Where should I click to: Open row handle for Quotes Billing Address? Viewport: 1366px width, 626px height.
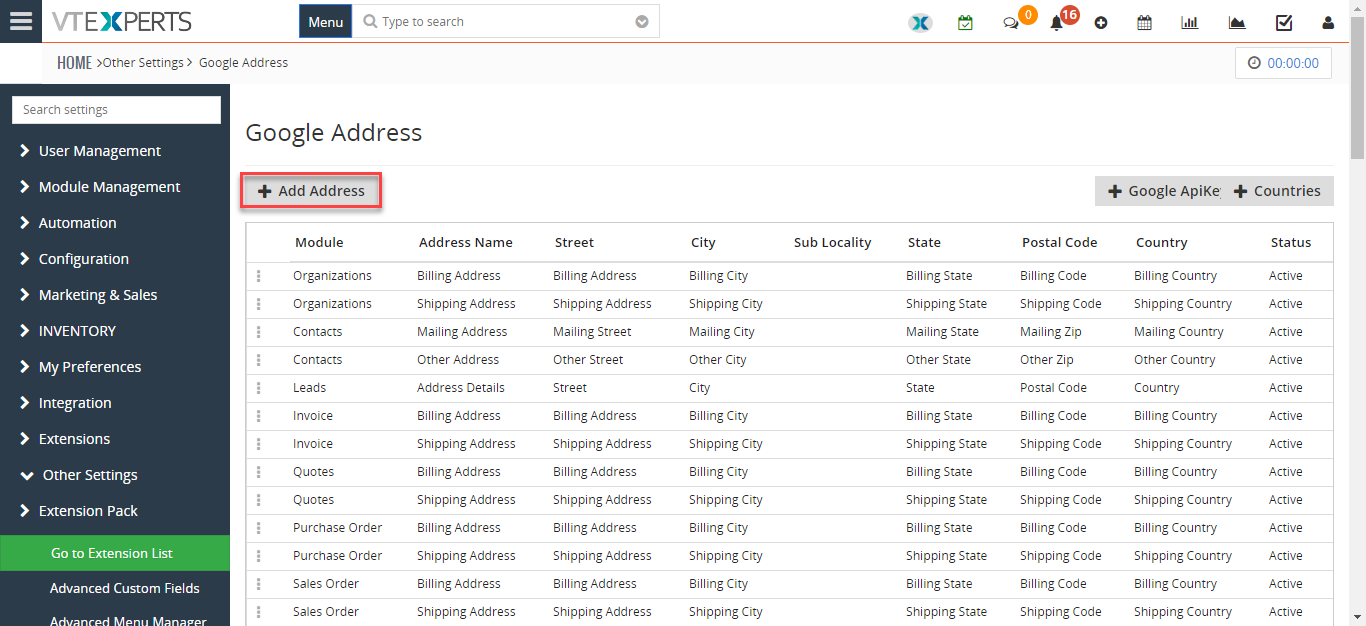(259, 472)
